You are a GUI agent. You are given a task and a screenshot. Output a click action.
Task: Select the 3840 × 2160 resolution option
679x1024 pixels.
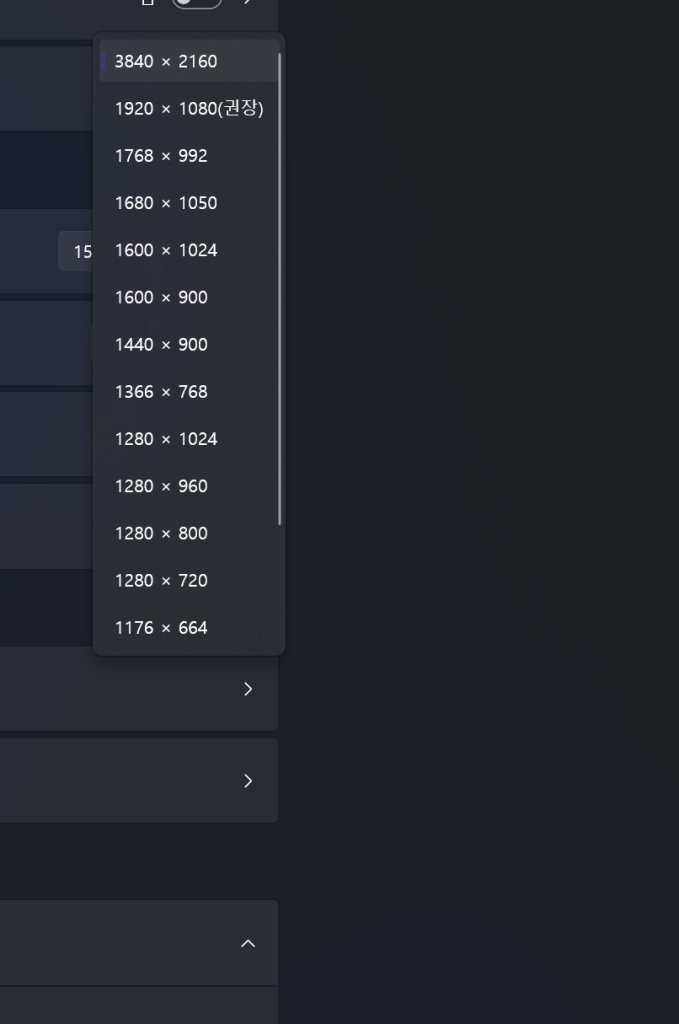[166, 62]
